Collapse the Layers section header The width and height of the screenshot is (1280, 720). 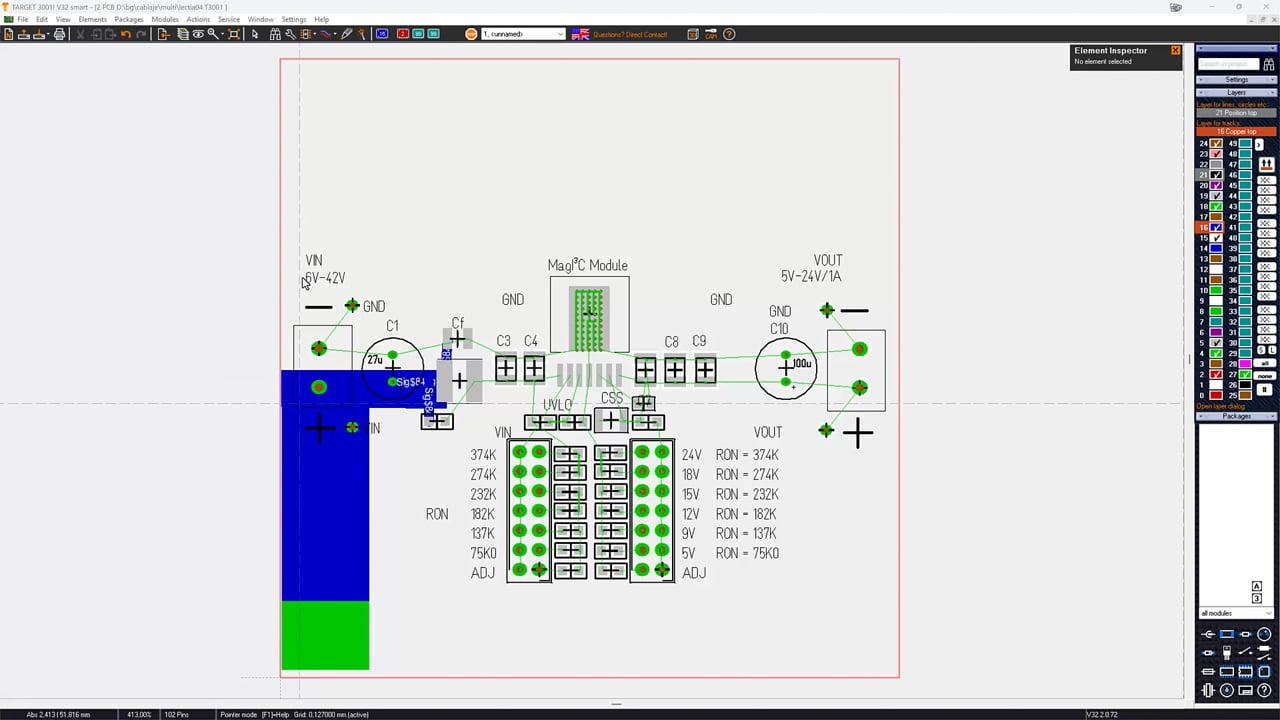pos(1236,92)
